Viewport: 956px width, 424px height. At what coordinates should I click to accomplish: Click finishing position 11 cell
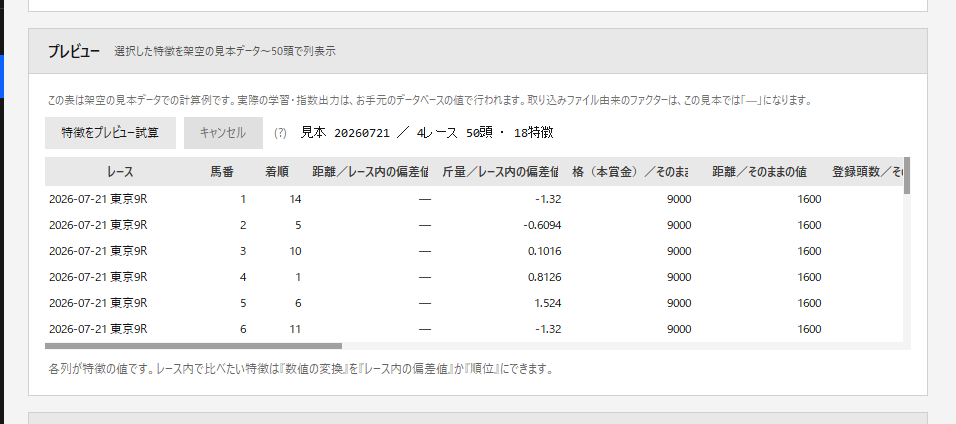pyautogui.click(x=295, y=329)
